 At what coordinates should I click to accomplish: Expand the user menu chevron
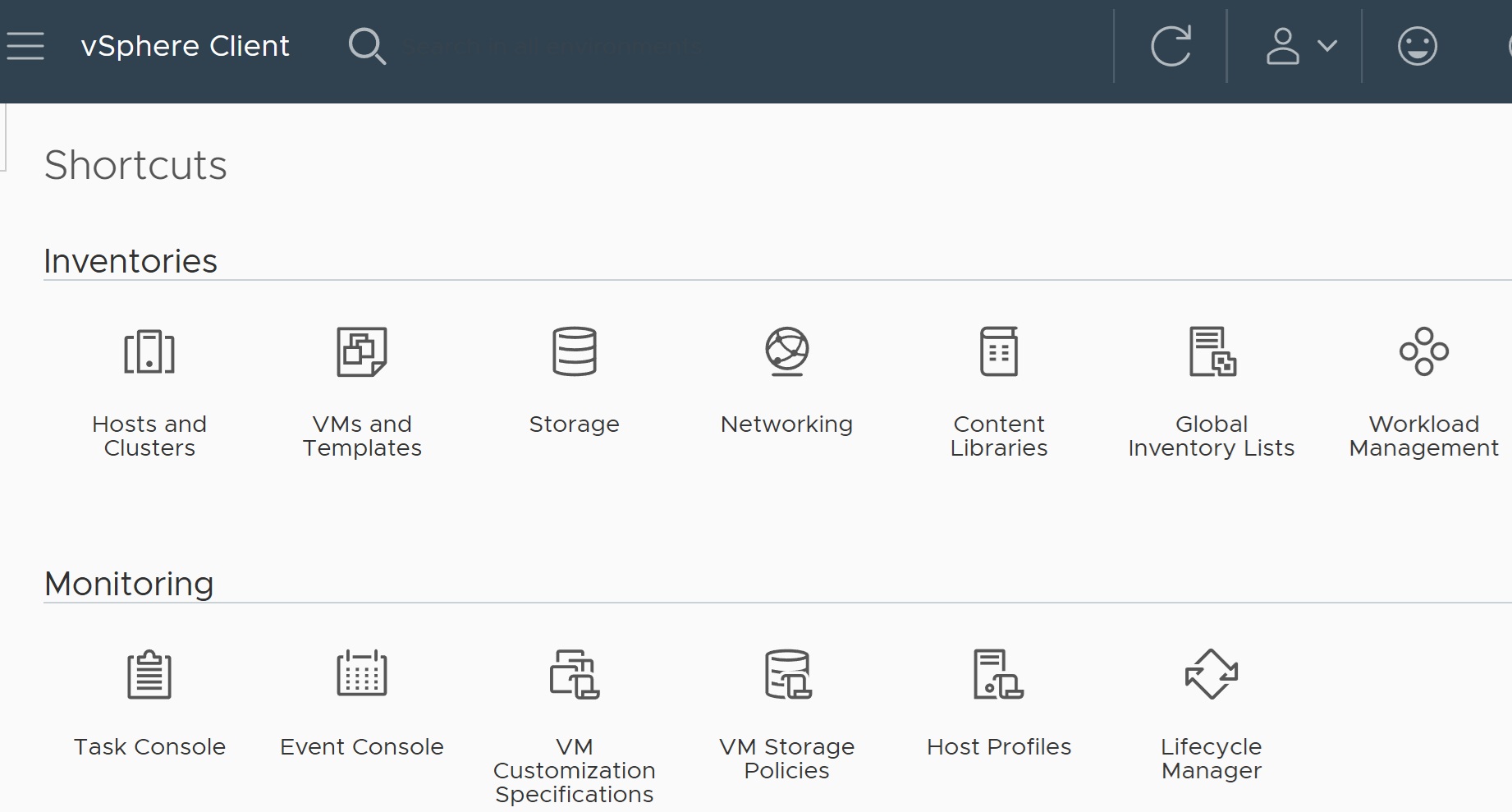click(x=1327, y=46)
